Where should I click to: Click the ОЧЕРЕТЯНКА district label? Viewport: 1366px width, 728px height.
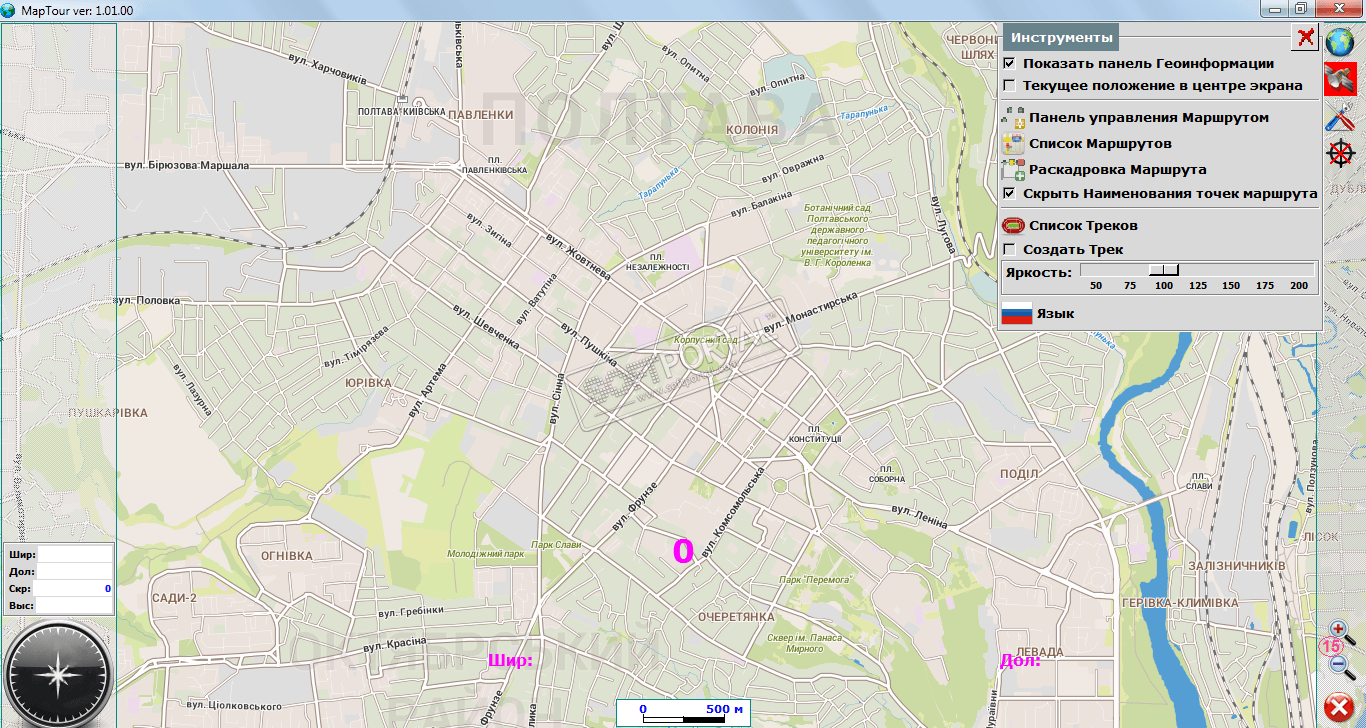(737, 616)
